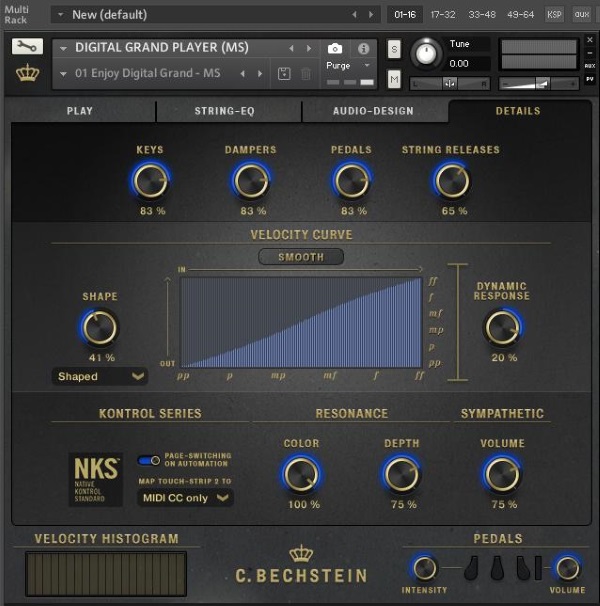
Task: Click the velocity curve graph display
Action: tap(302, 322)
